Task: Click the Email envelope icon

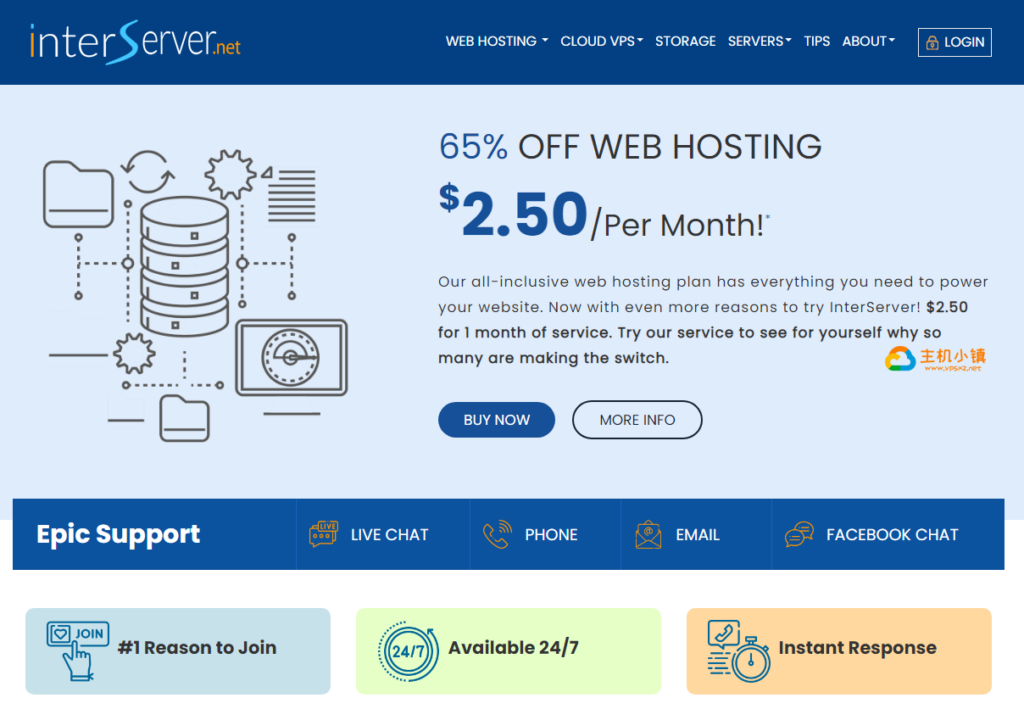Action: point(648,534)
